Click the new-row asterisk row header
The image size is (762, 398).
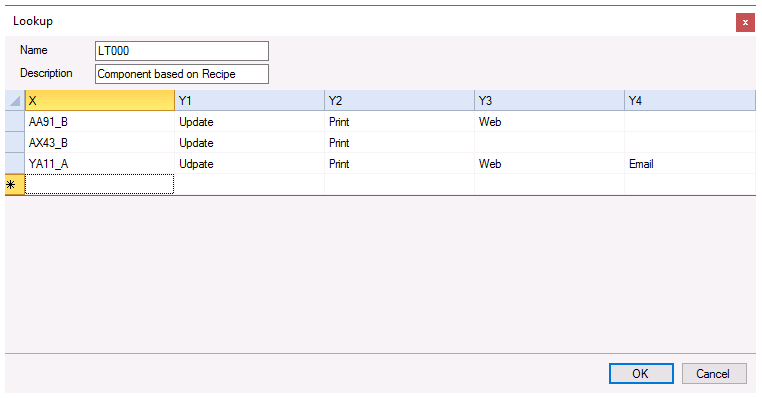[15, 184]
